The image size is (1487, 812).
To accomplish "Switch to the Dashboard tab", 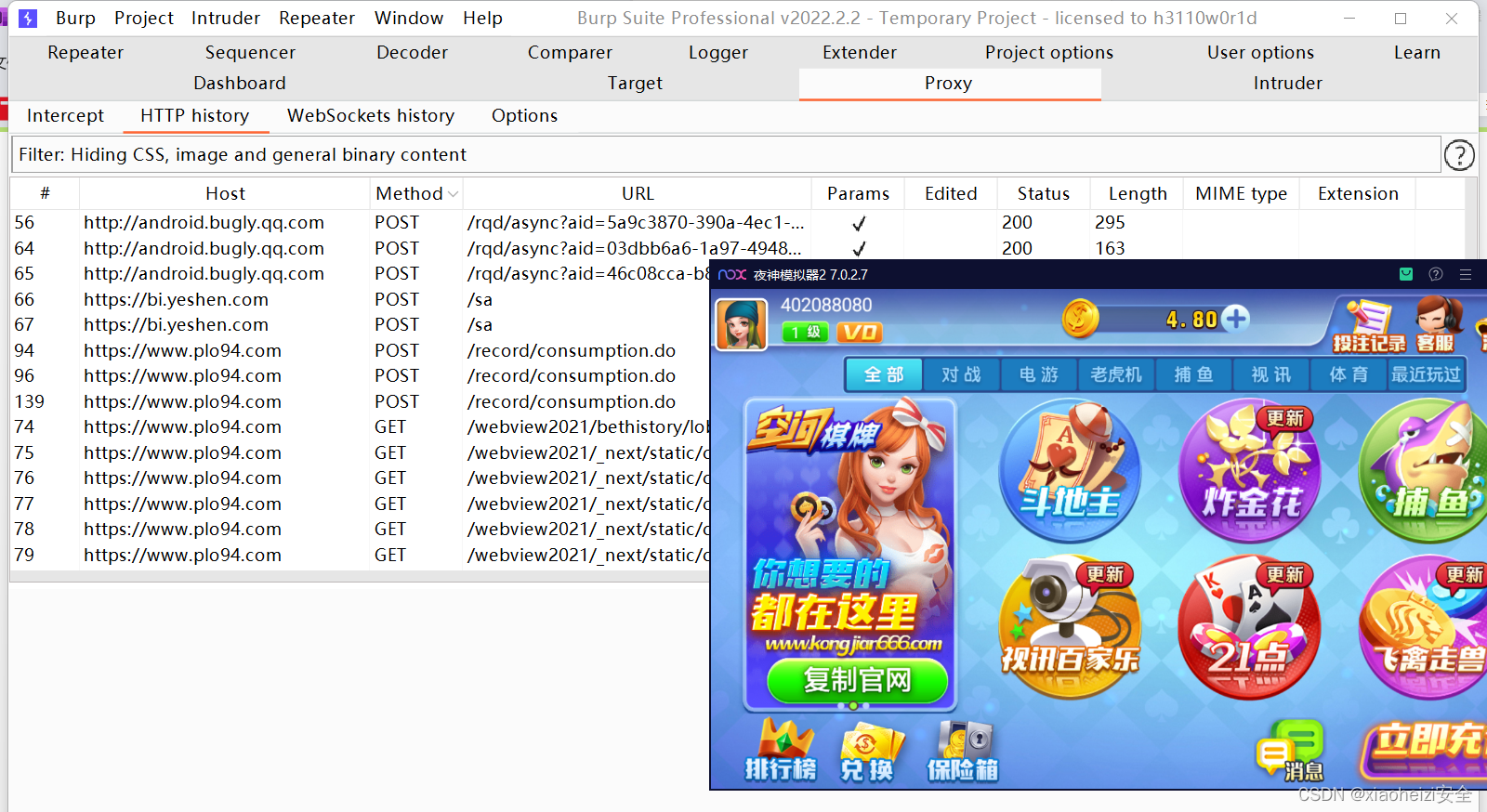I will click(x=240, y=84).
